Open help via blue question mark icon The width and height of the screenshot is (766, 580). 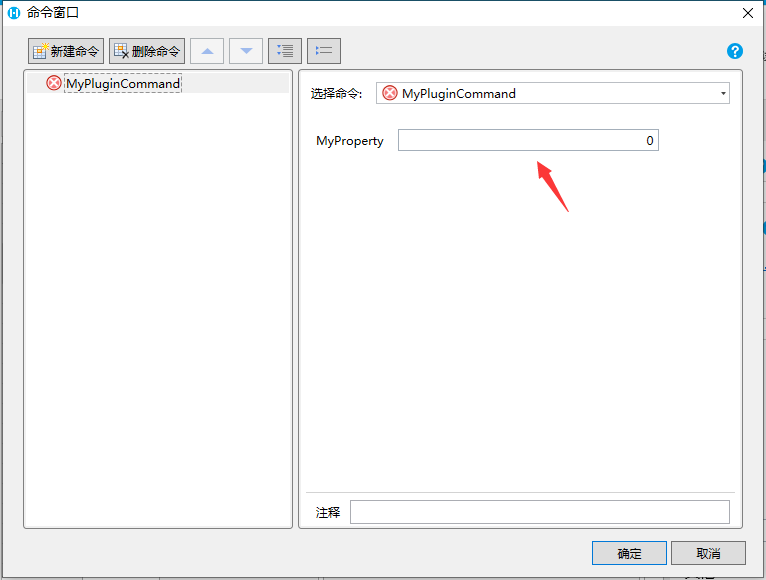tap(735, 51)
